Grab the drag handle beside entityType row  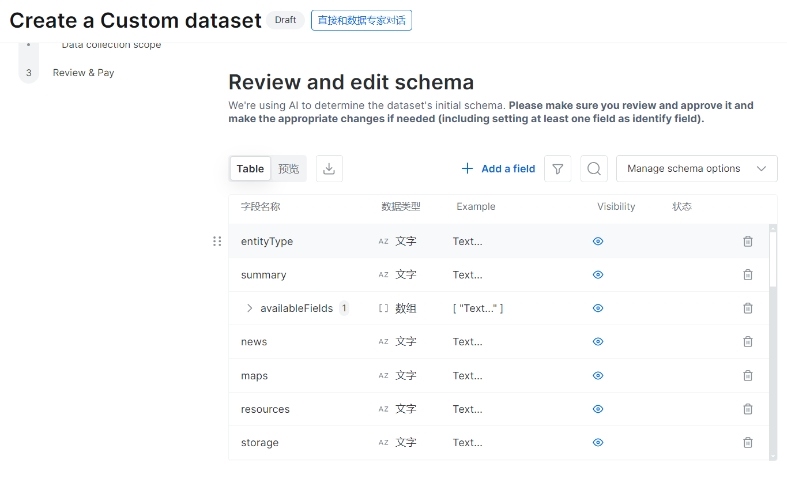pos(217,242)
